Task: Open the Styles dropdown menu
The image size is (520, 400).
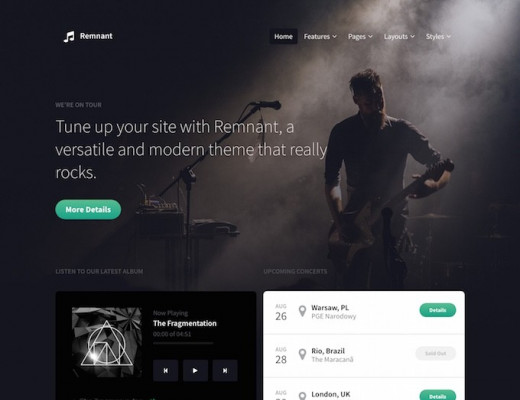Action: (438, 36)
